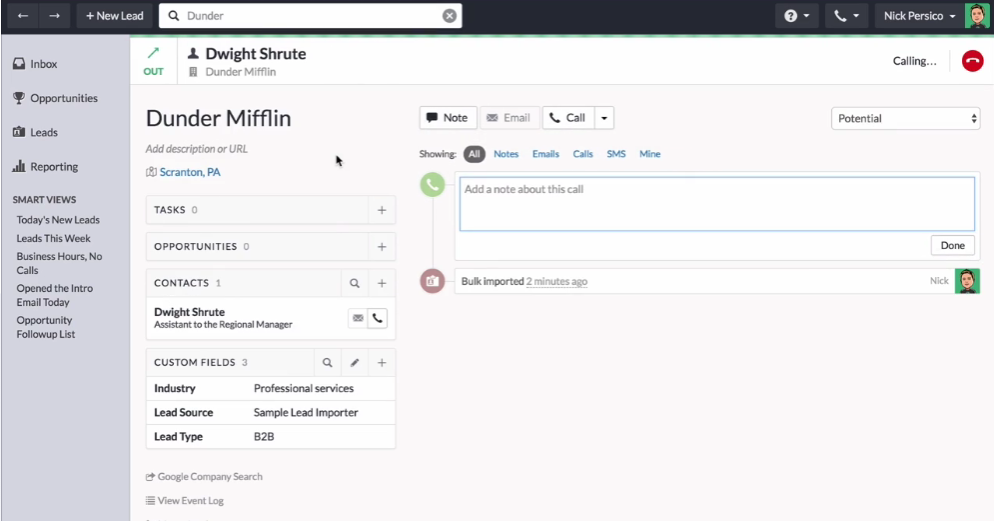The image size is (994, 521).
Task: Click the outbound call OUT arrow icon
Action: (x=153, y=53)
